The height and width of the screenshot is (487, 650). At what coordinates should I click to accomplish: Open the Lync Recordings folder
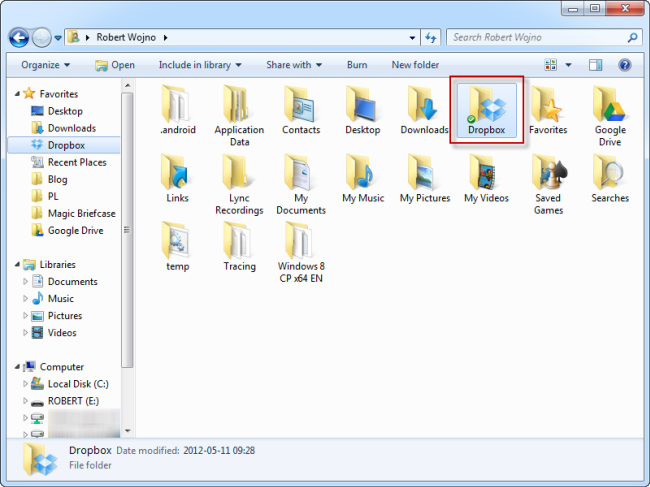pyautogui.click(x=239, y=184)
